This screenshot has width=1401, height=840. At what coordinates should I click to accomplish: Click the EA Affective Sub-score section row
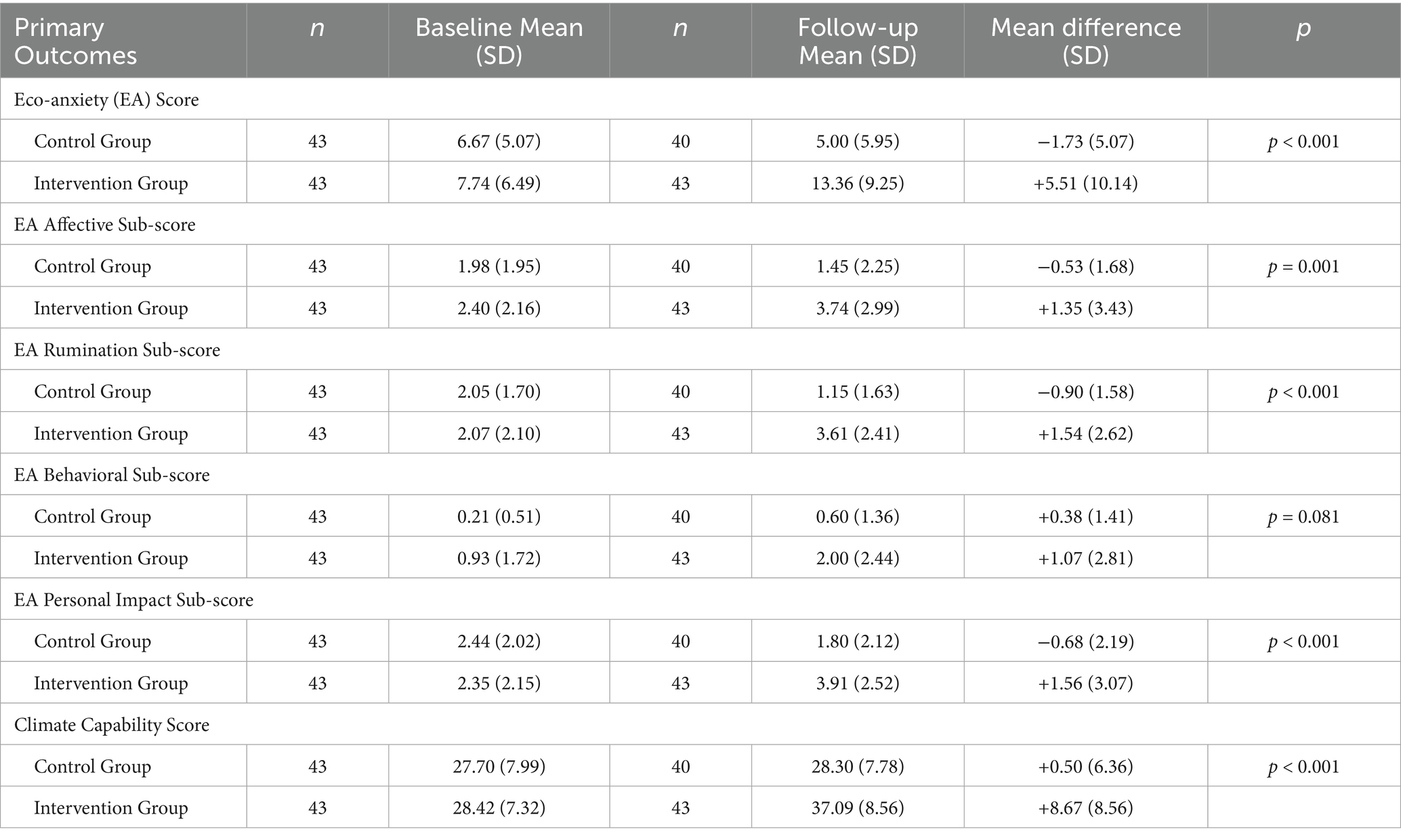[x=105, y=224]
